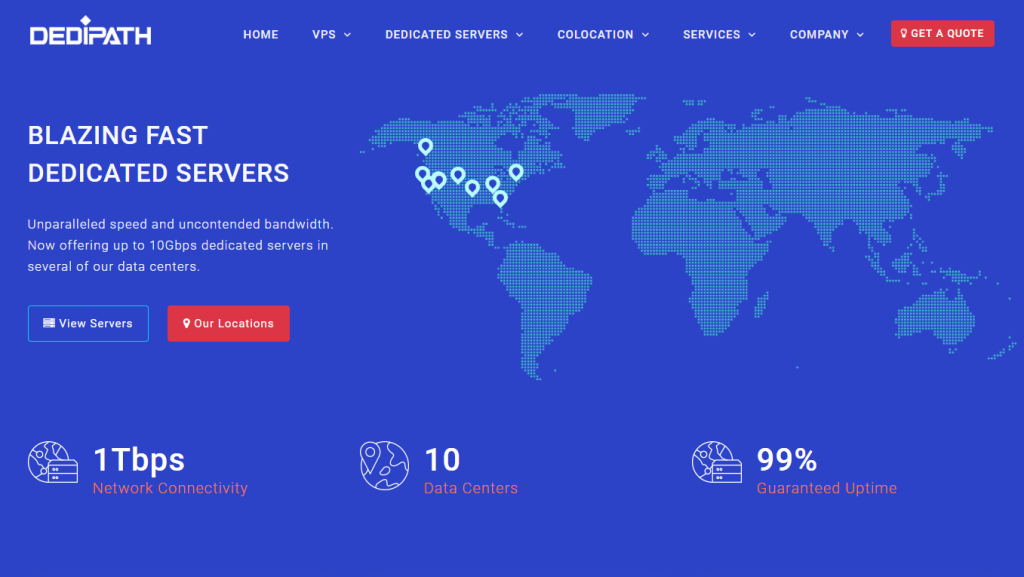The height and width of the screenshot is (577, 1024).
Task: Open the HOME menu item
Action: point(261,35)
